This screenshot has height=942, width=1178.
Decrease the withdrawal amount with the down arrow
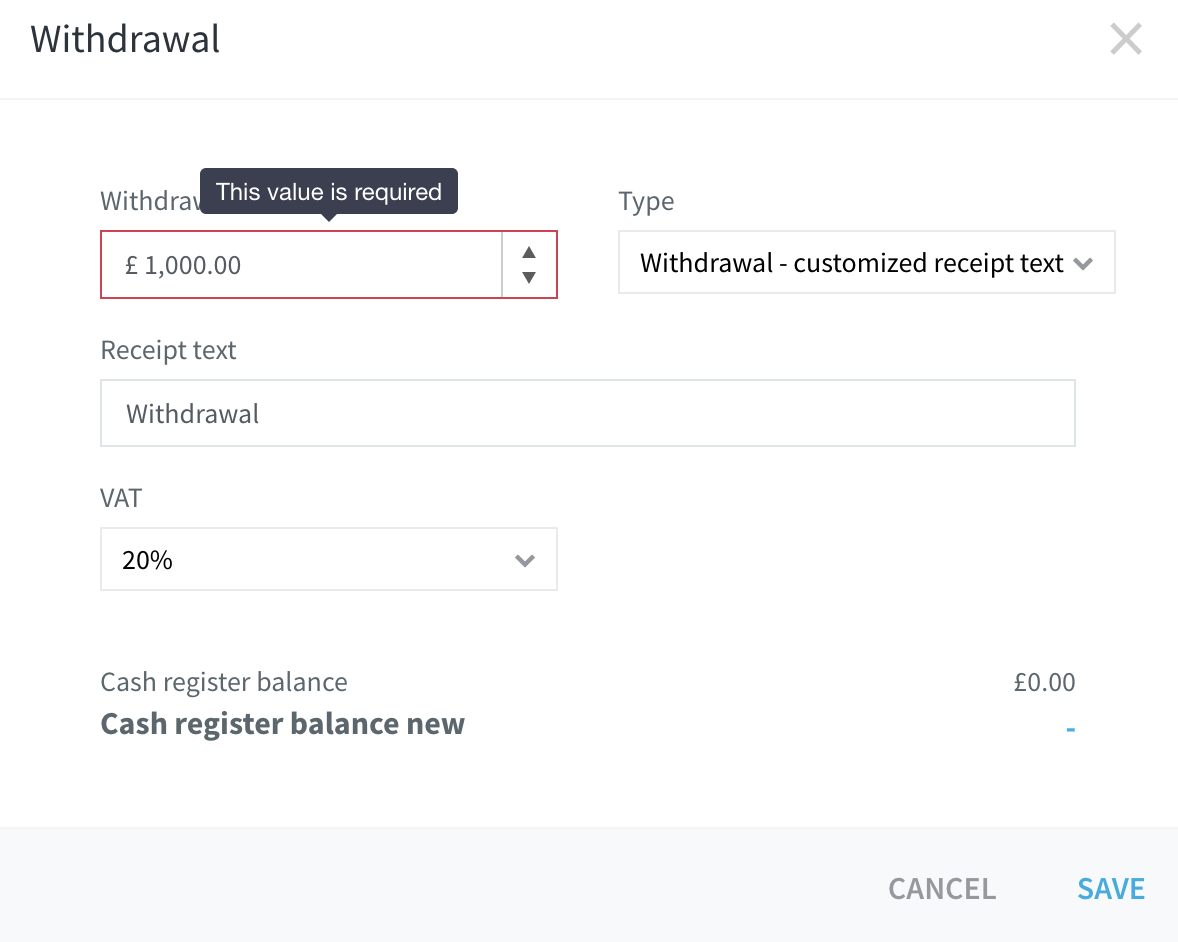point(529,277)
